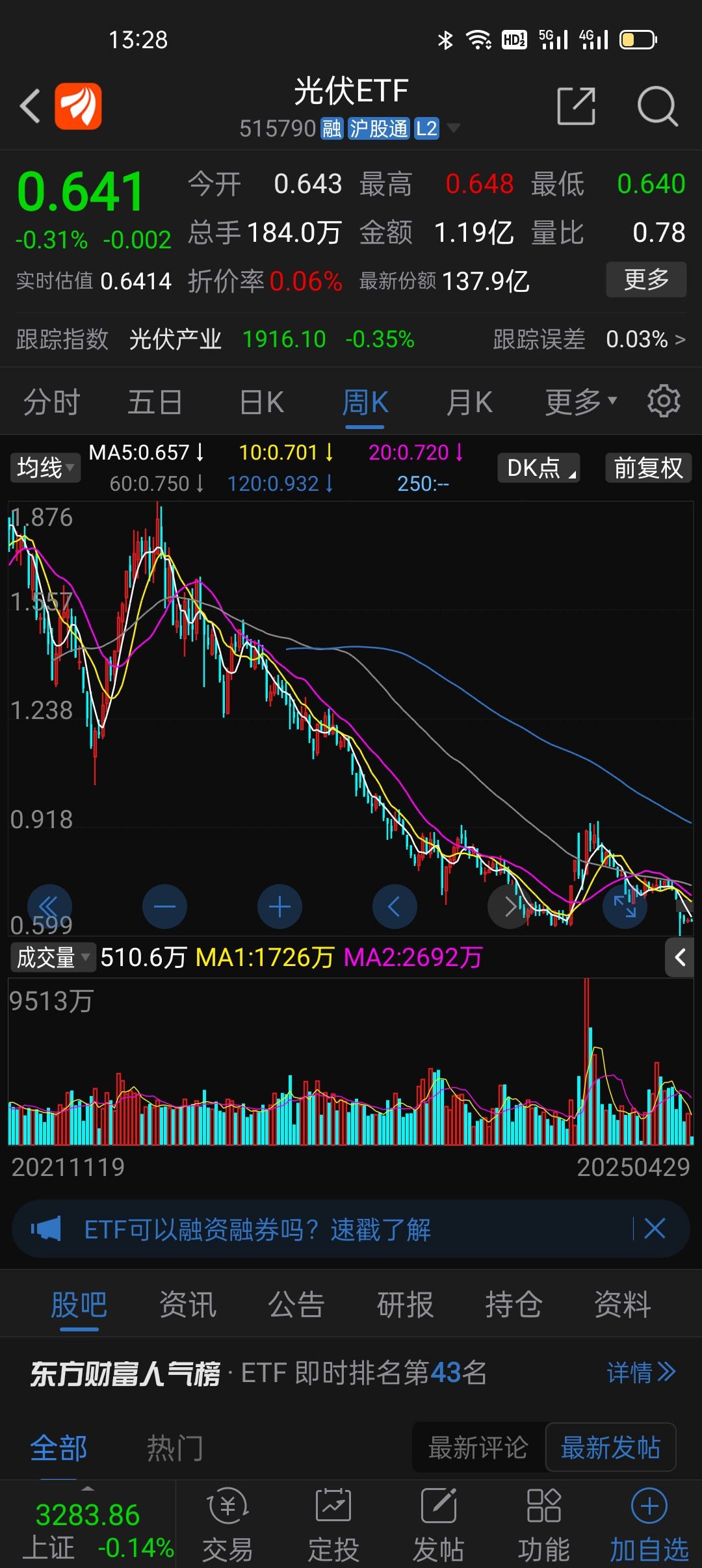Tap the 融 margin badge

(332, 129)
